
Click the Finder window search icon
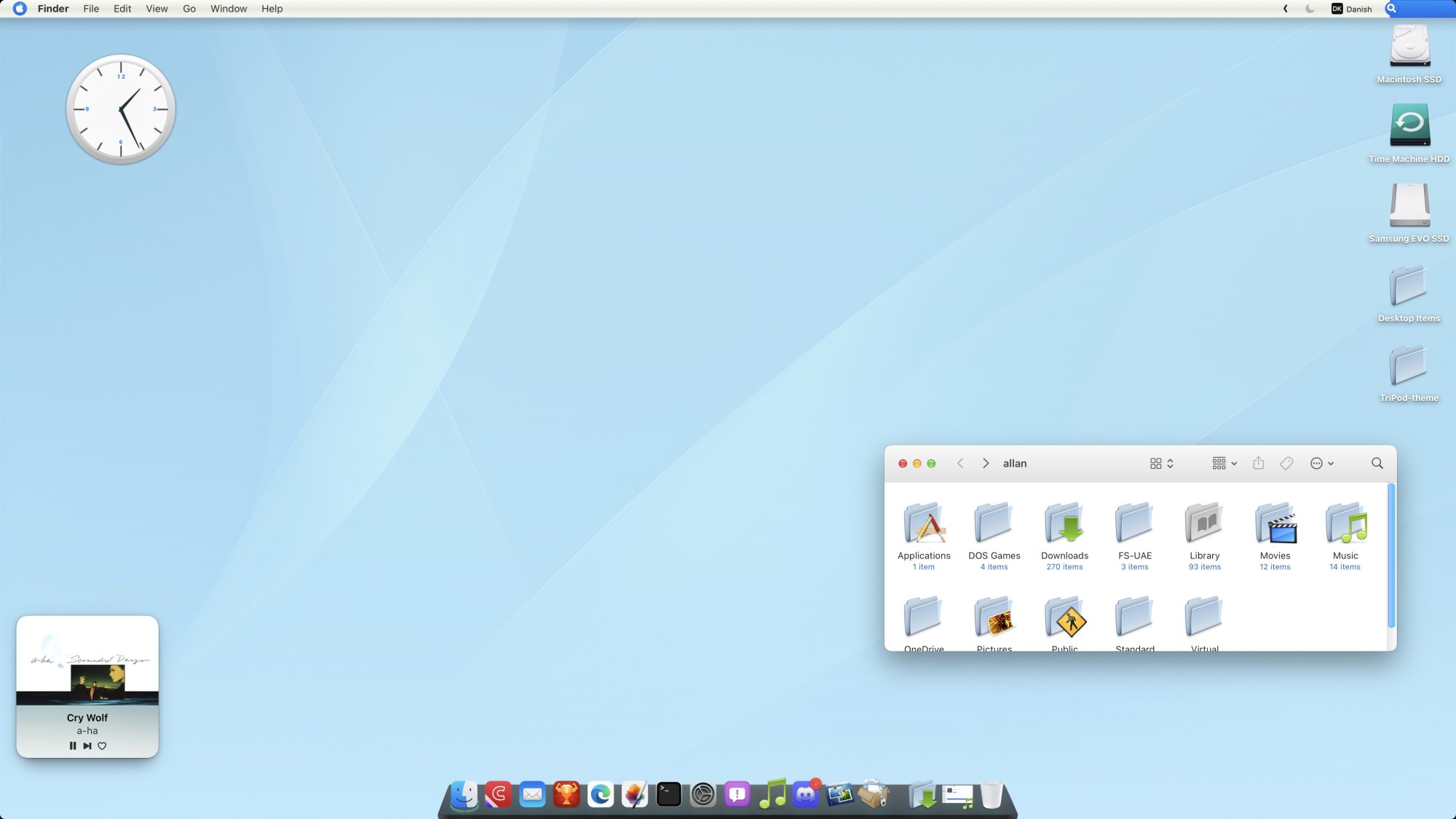click(x=1377, y=464)
